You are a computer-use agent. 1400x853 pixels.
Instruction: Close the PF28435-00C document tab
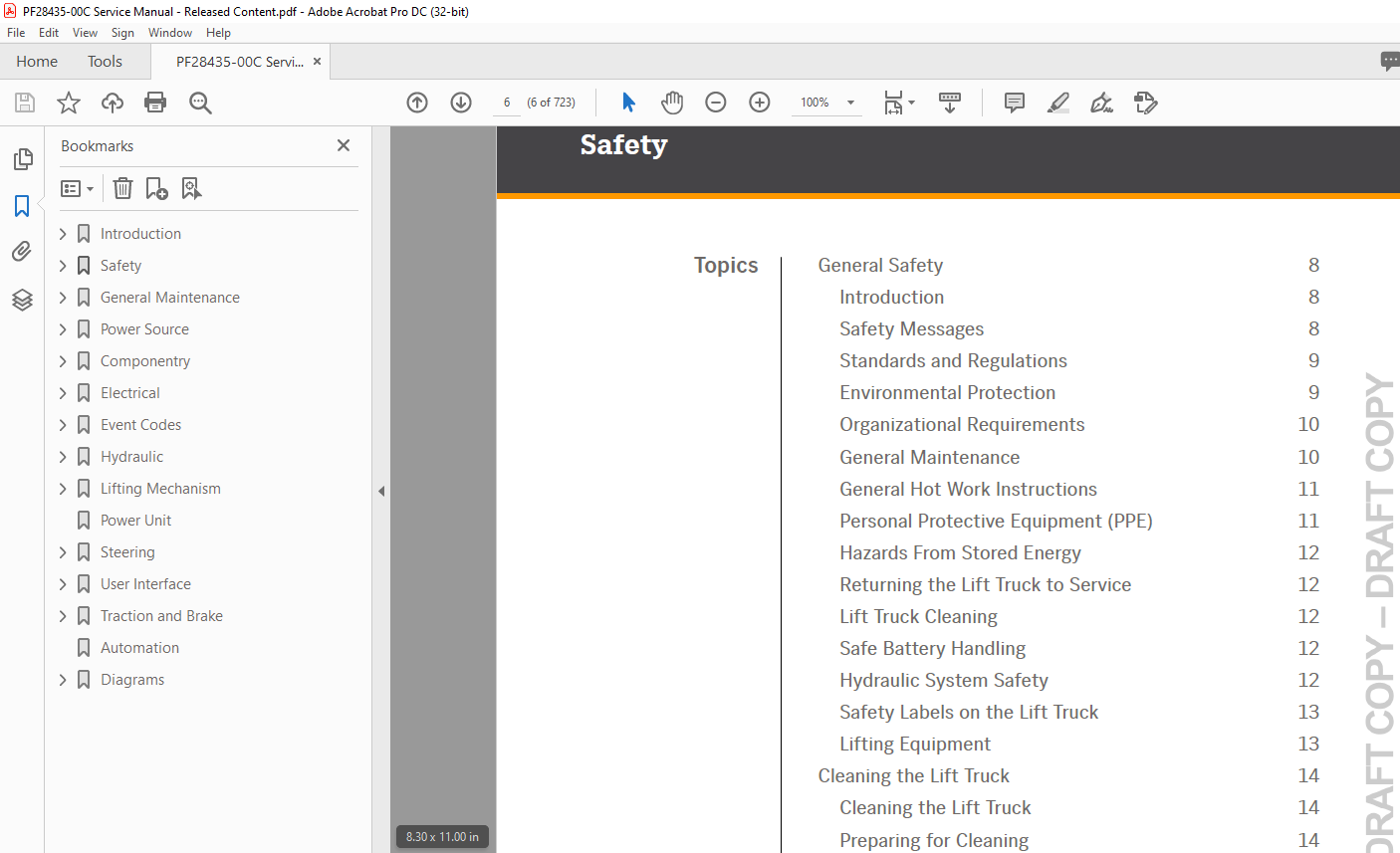click(317, 62)
